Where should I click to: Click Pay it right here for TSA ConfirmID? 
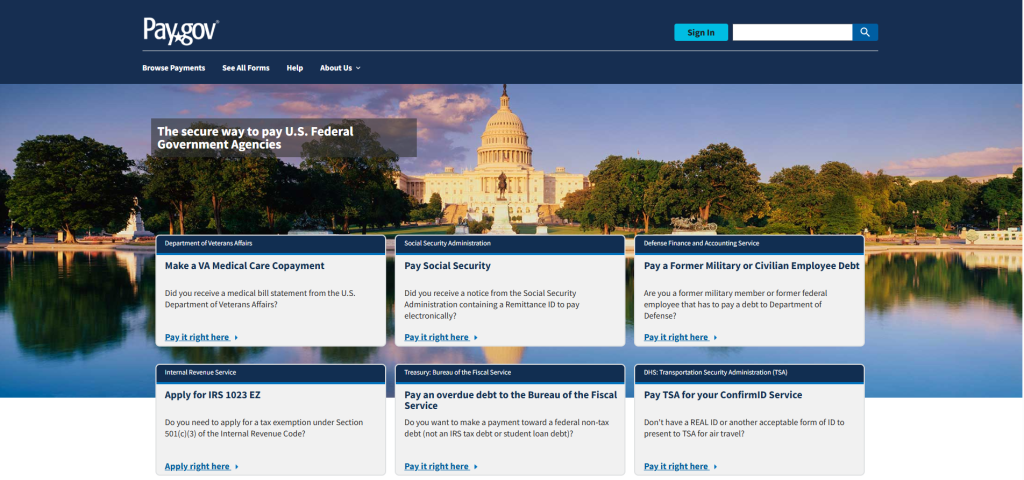click(x=676, y=466)
